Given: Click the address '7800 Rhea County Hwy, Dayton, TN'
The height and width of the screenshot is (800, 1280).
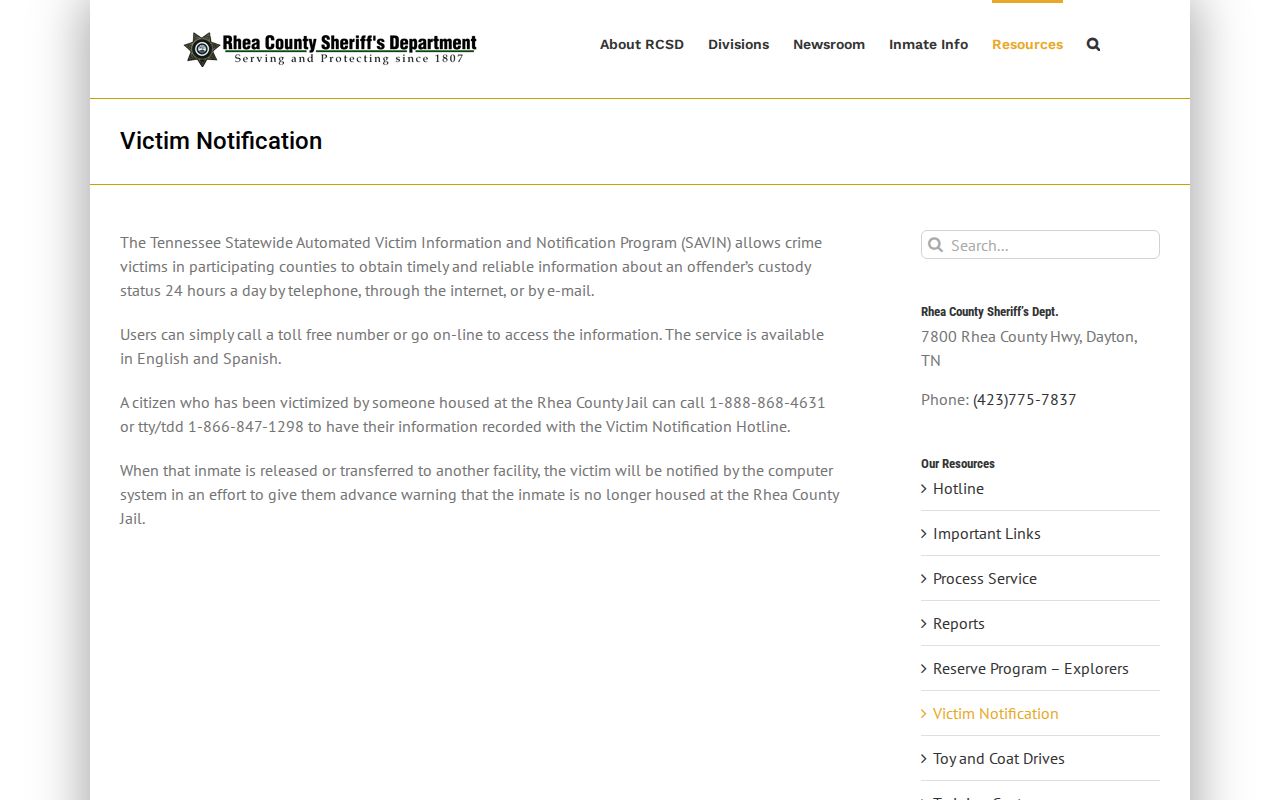Looking at the screenshot, I should (1029, 348).
